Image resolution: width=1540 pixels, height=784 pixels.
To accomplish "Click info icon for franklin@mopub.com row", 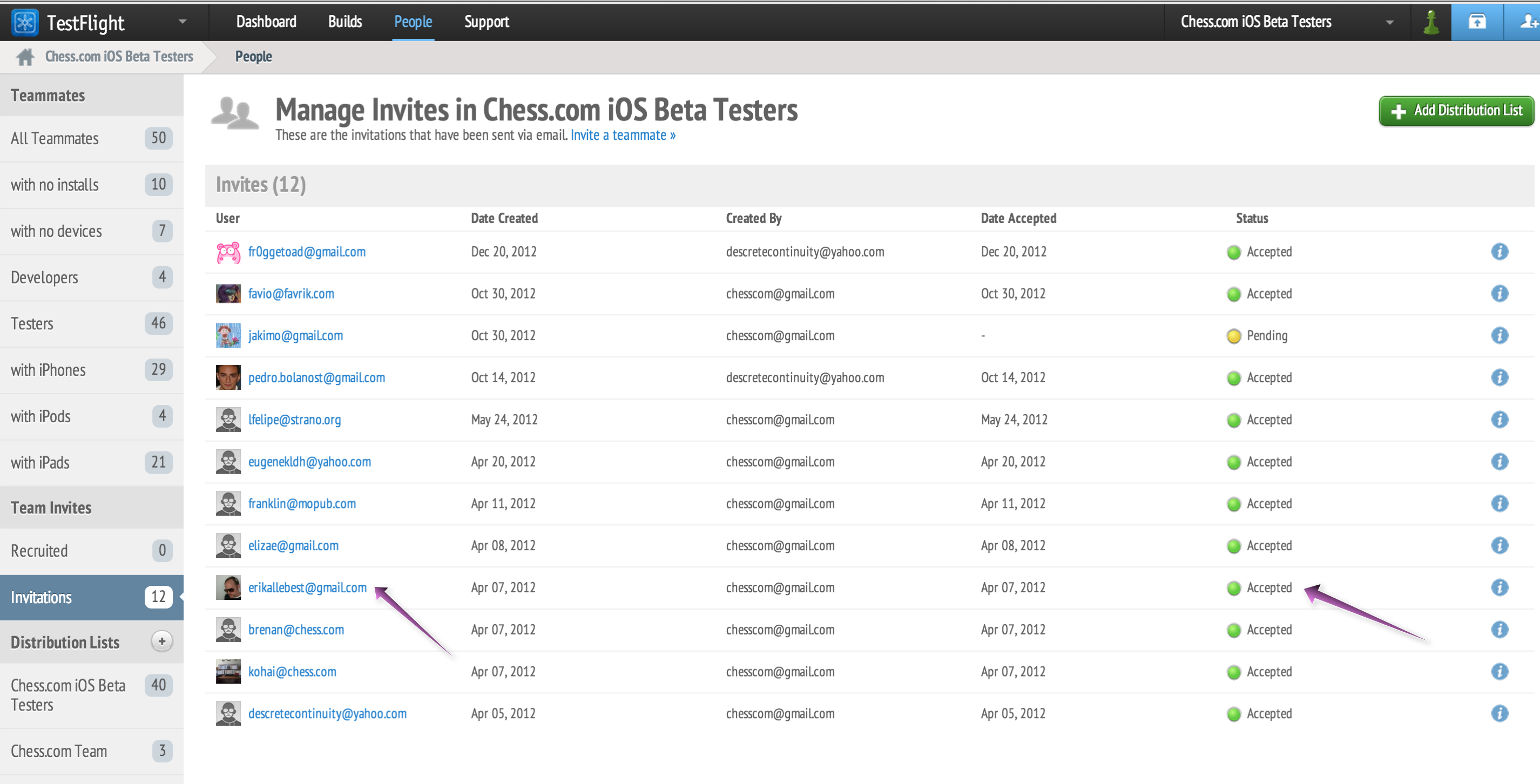I will coord(1500,504).
